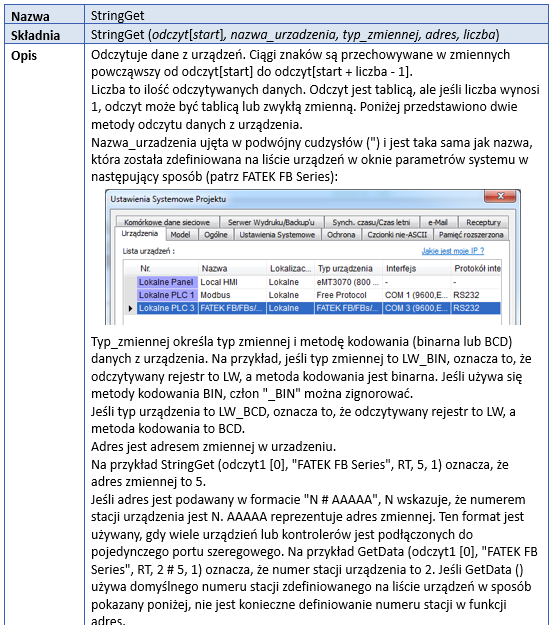Select the Urządzenia tab
Viewport: 553px width, 625px height.
tap(140, 234)
